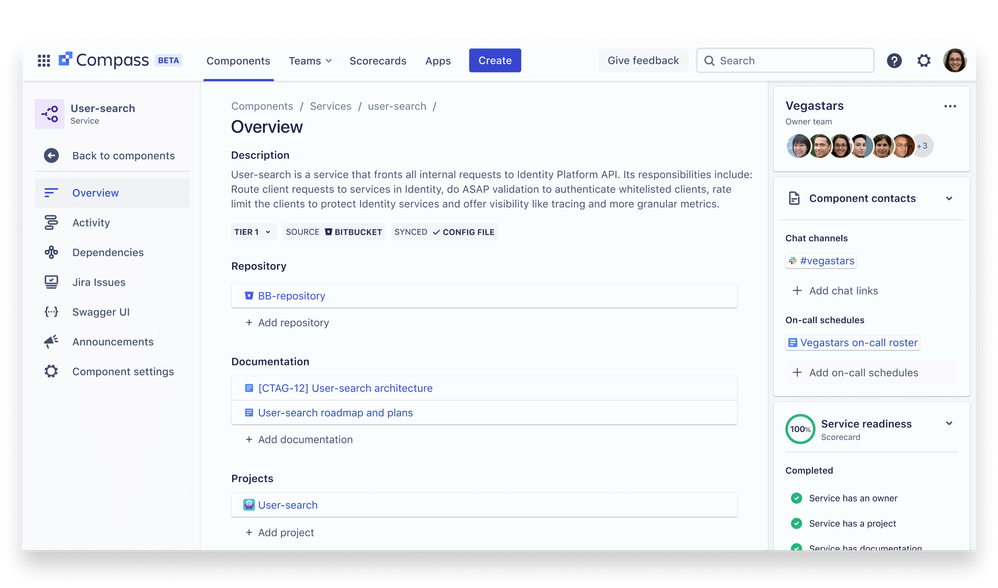Click Add documentation
This screenshot has width=998, height=588.
point(299,440)
